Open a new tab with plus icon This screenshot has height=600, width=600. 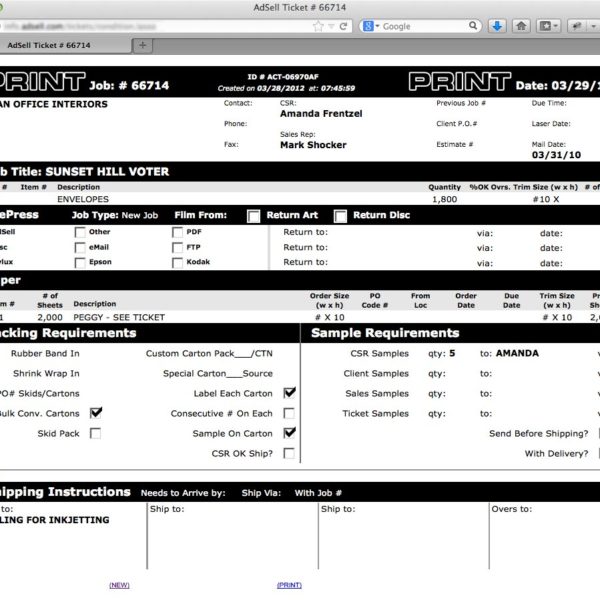(142, 45)
